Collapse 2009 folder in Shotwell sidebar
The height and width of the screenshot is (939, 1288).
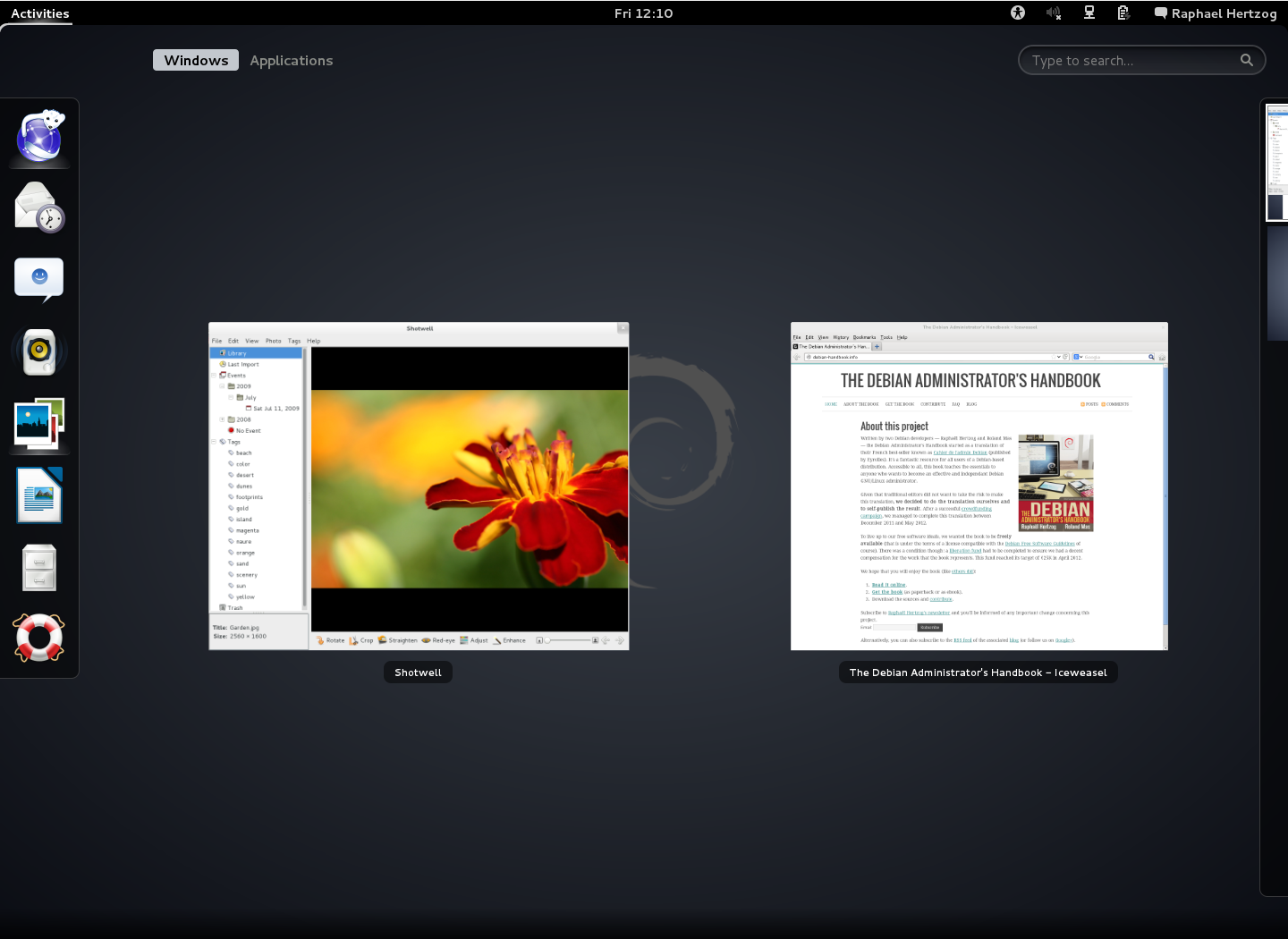222,386
